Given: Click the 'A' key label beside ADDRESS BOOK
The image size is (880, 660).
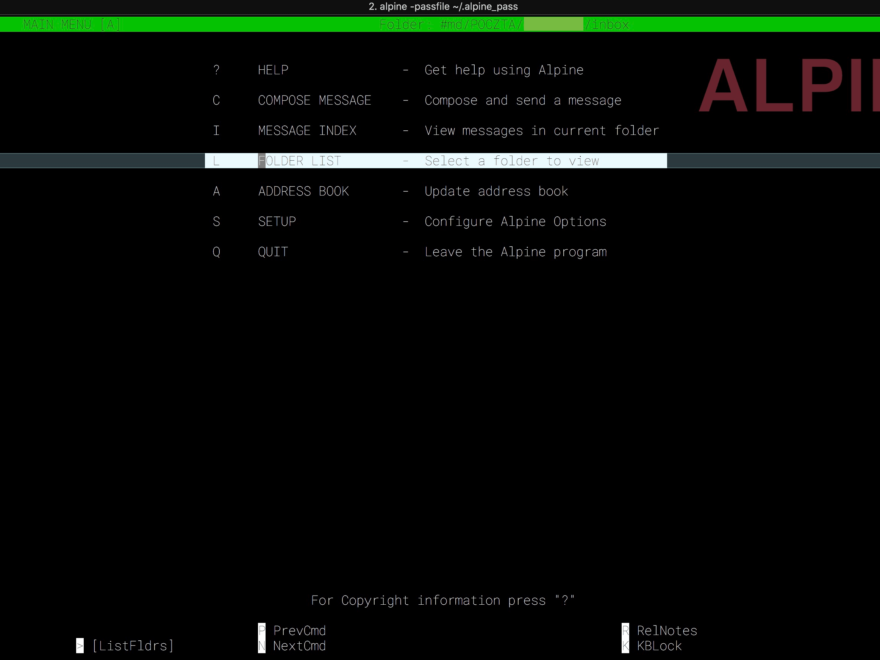Looking at the screenshot, I should pos(216,191).
